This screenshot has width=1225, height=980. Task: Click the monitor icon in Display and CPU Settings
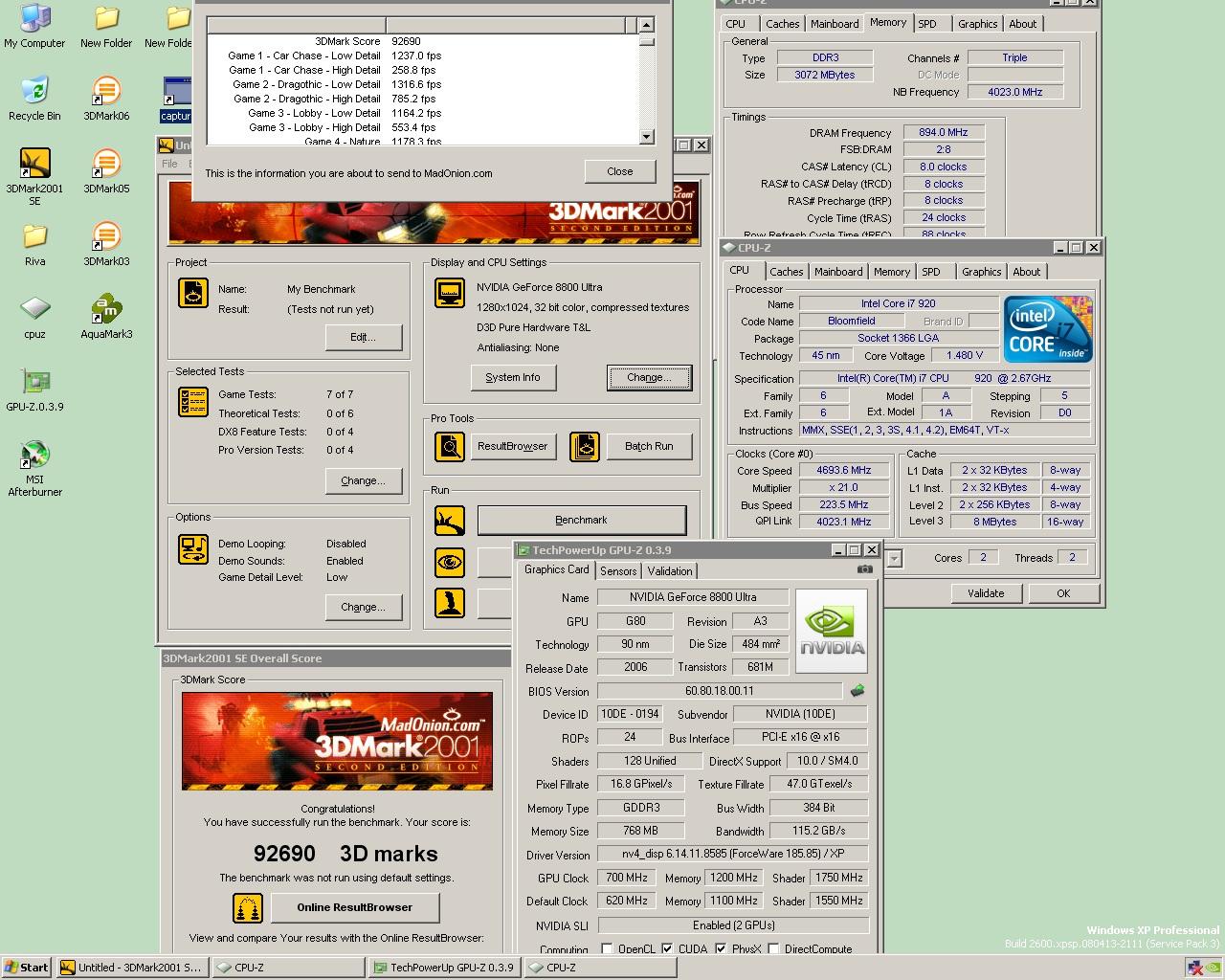pos(449,293)
